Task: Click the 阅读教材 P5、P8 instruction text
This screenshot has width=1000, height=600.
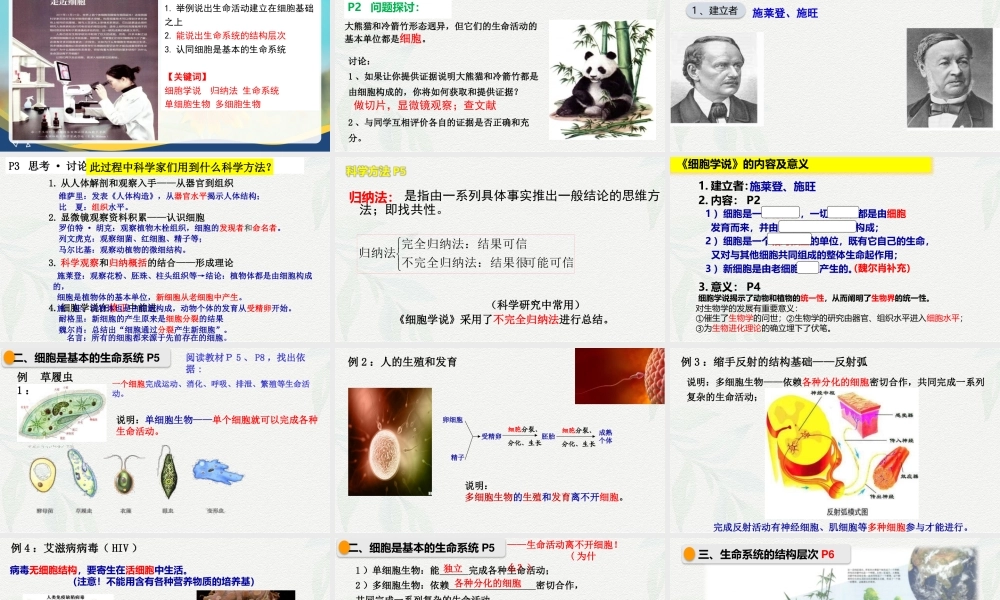Action: tap(246, 363)
